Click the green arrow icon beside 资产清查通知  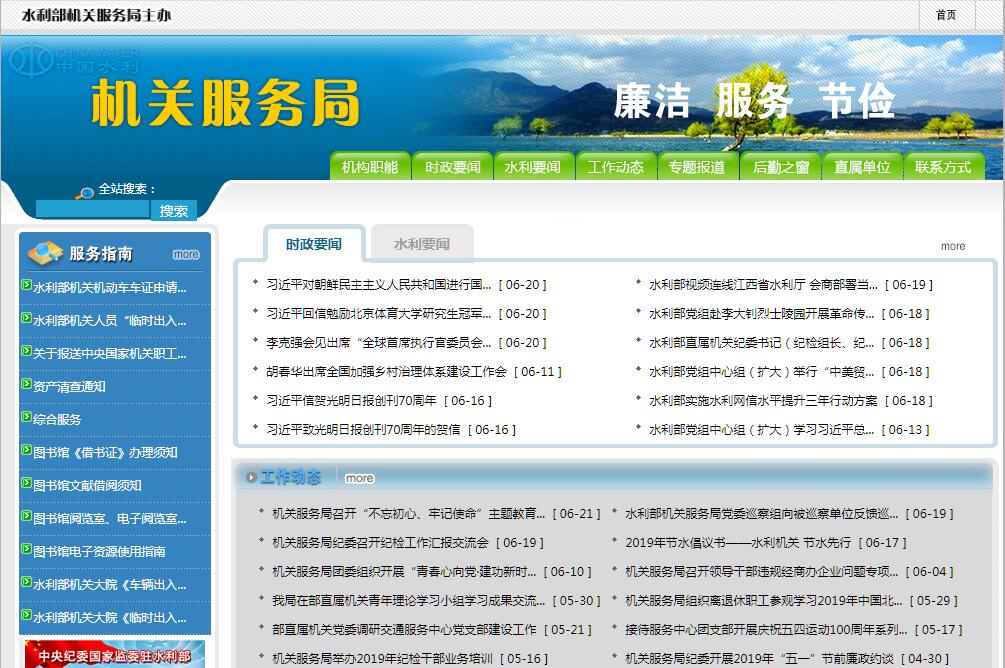coord(26,385)
